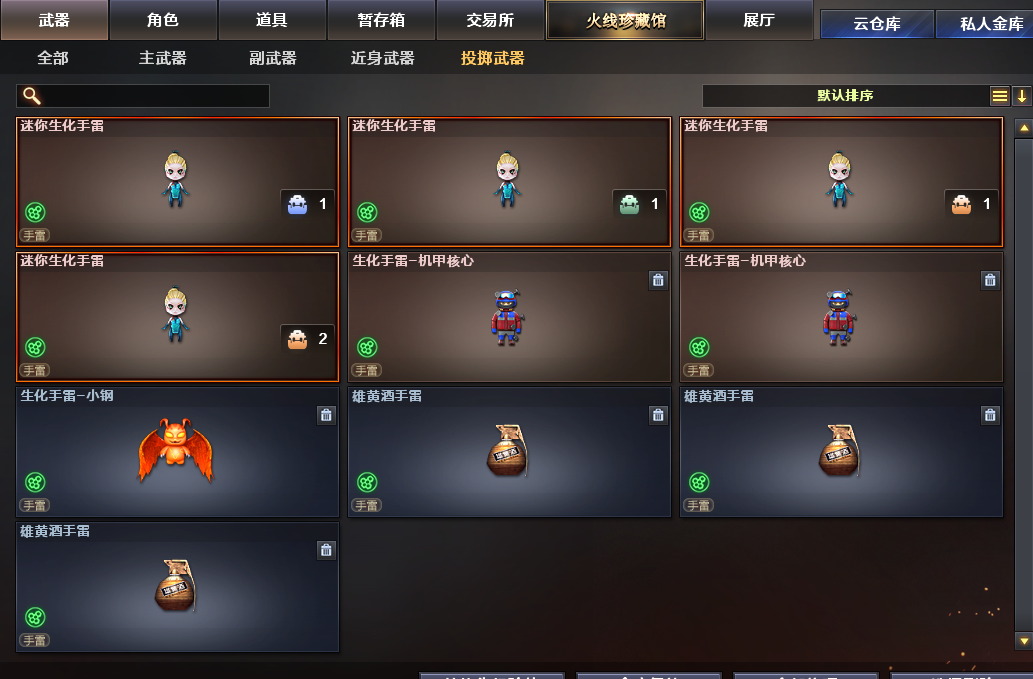Click green biohazard icon on 生化手雷-小钢 card
1033x679 pixels.
36,482
